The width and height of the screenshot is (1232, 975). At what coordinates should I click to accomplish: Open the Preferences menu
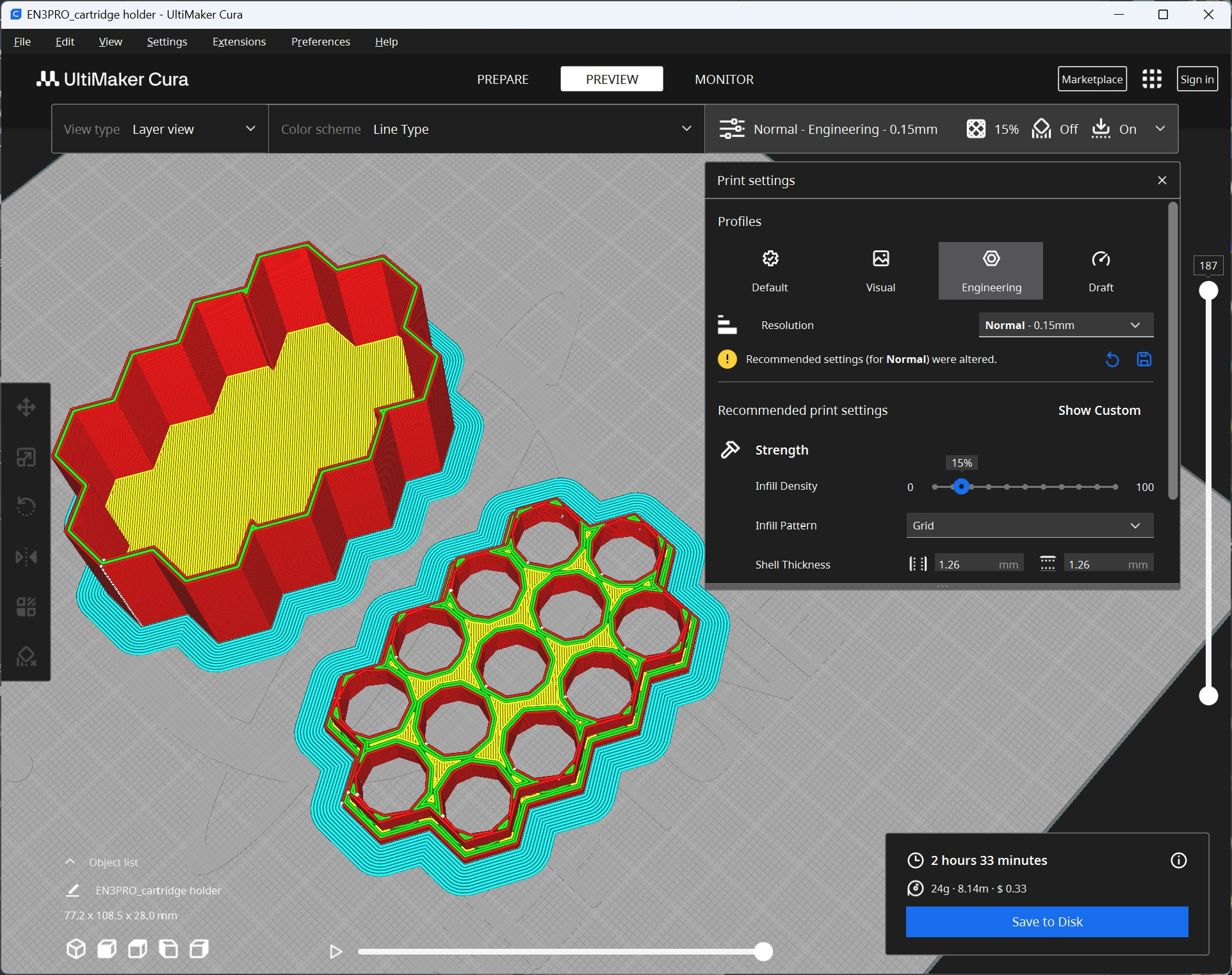click(x=320, y=42)
